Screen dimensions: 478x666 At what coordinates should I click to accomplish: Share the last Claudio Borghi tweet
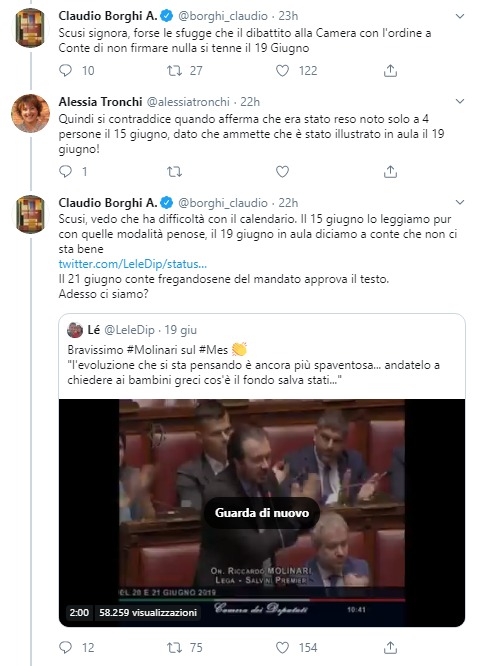pyautogui.click(x=390, y=647)
